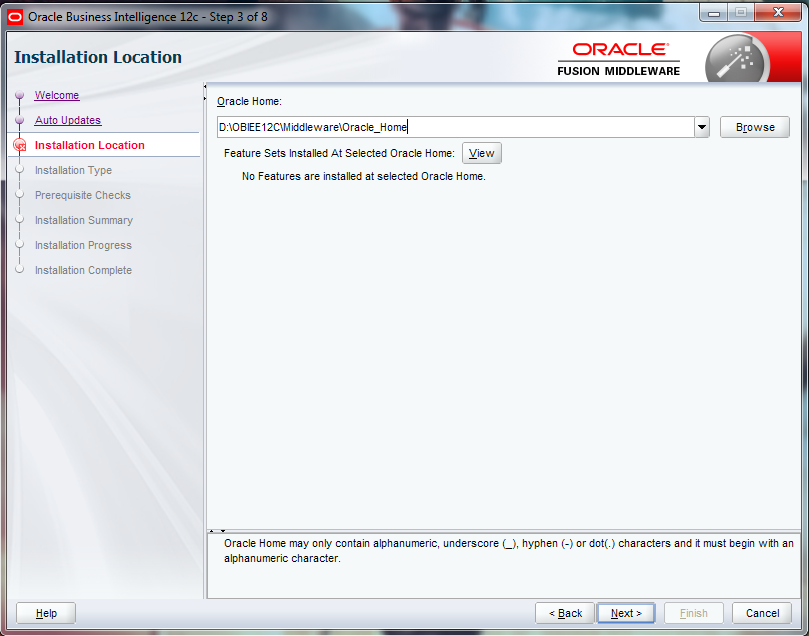Minimize the installer window
The height and width of the screenshot is (636, 809).
[714, 13]
